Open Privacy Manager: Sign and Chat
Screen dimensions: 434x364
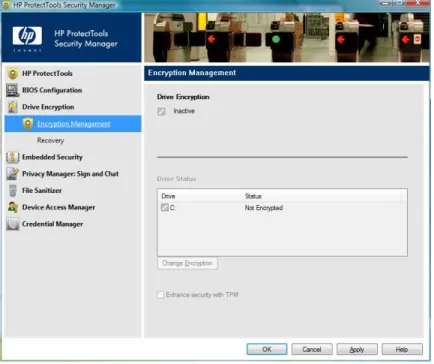(x=70, y=174)
